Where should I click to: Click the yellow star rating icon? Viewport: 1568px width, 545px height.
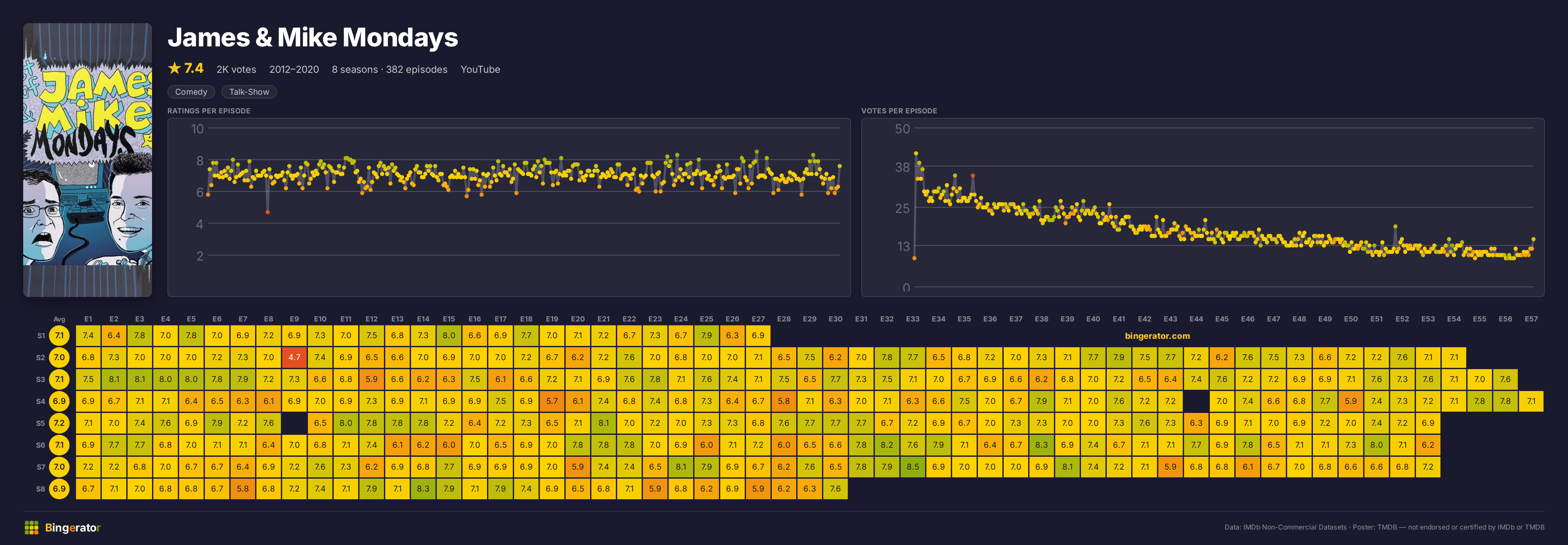click(175, 68)
